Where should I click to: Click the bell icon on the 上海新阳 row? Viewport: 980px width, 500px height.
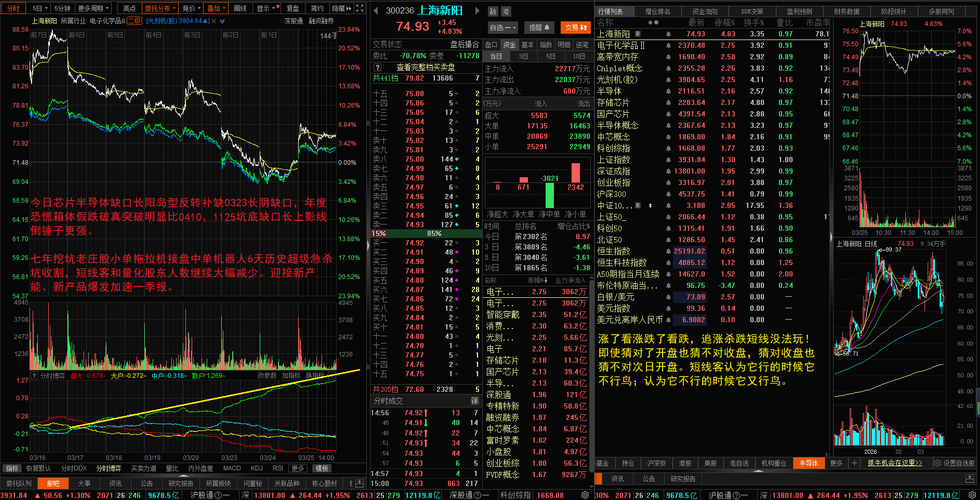(x=668, y=34)
